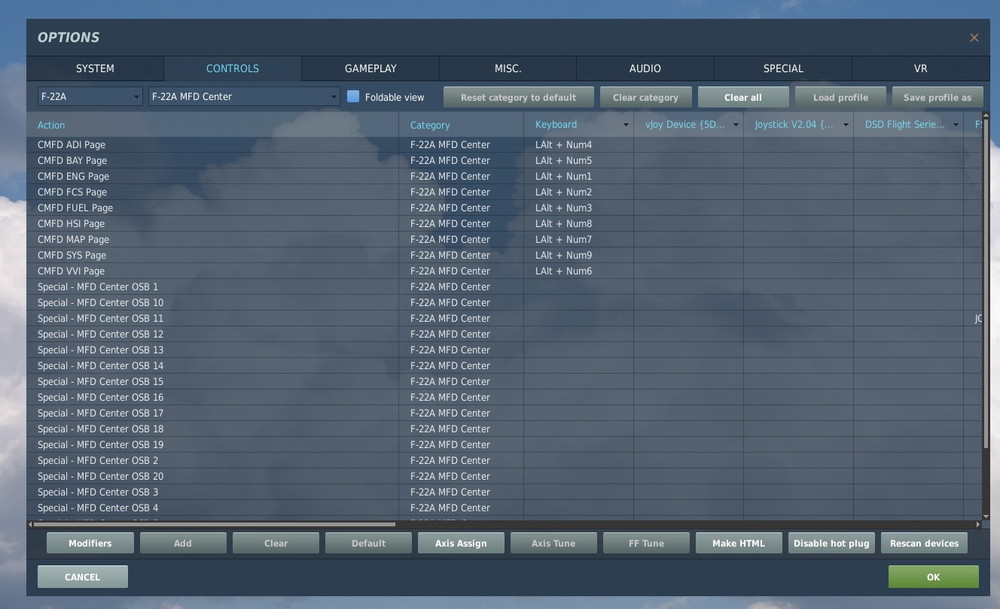Select the CMFD ENG Page row
Viewport: 1000px width, 609px height.
click(x=504, y=176)
